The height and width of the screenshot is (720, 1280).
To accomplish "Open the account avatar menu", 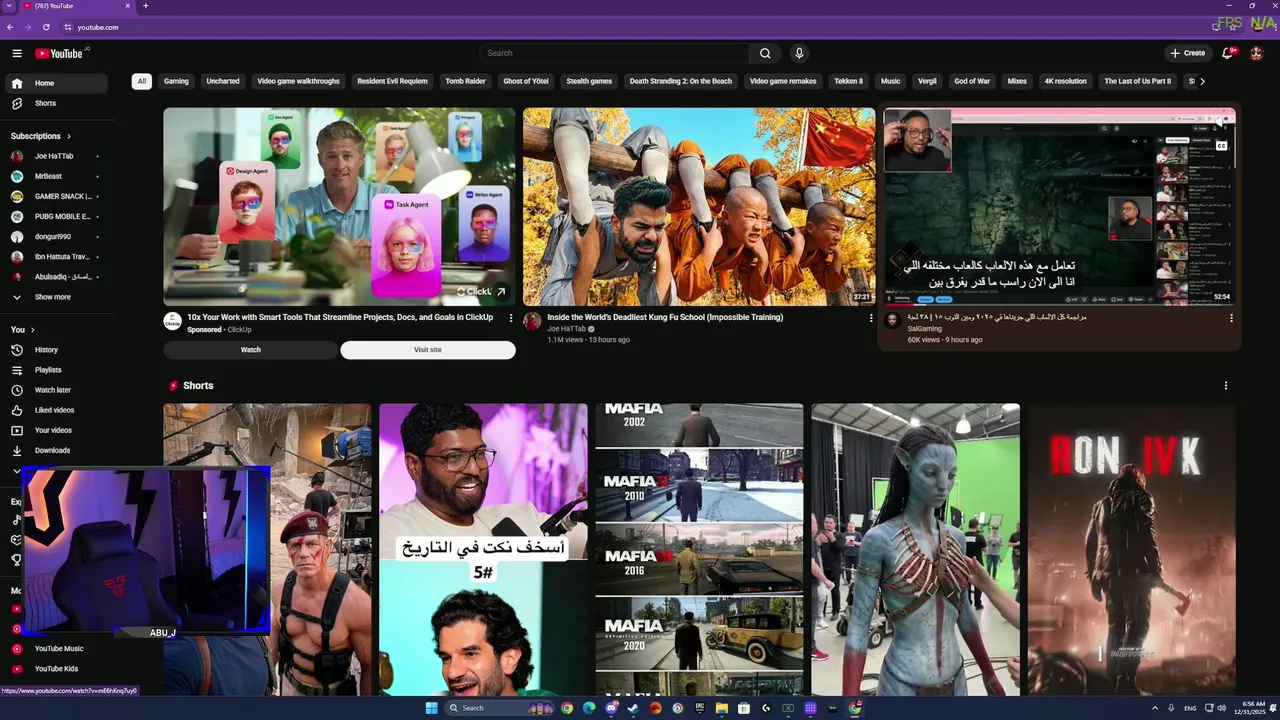I will pyautogui.click(x=1257, y=53).
